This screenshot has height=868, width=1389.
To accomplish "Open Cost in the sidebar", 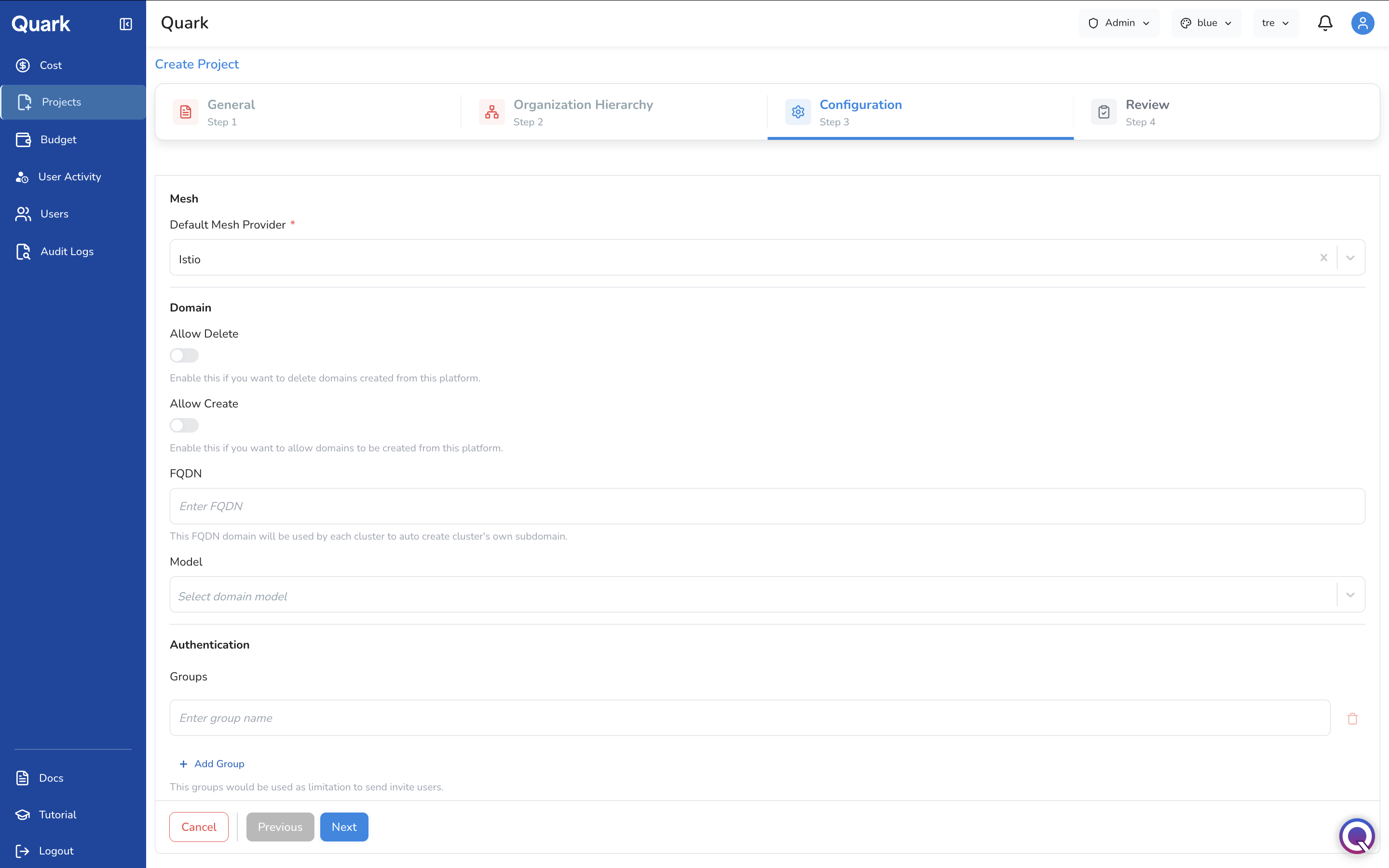I will coord(73,66).
